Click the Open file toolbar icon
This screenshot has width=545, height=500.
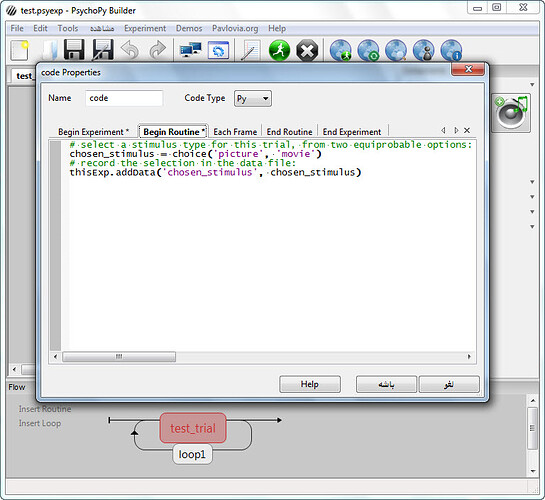point(50,50)
